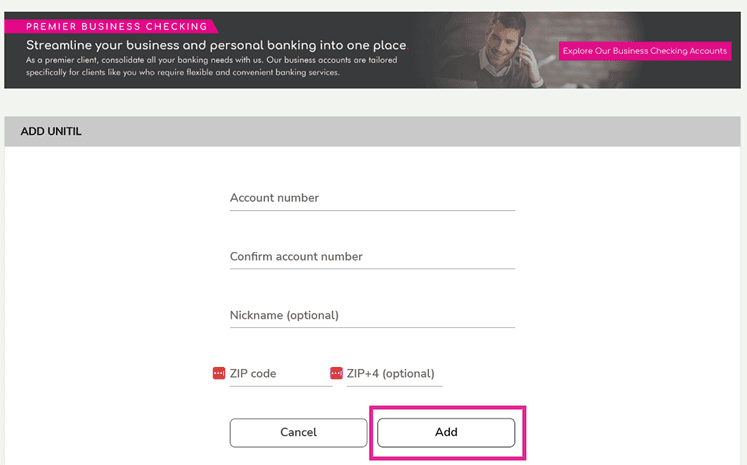Screen dimensions: 747x465
Task: Click the Add button
Action: (446, 433)
